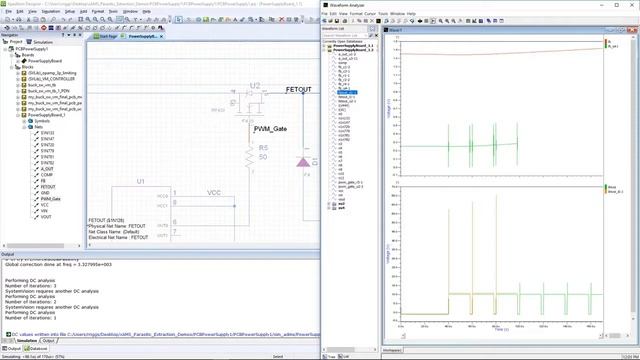The height and width of the screenshot is (360, 640).
Task: Click green legend marker in upper plot
Action: [606, 46]
